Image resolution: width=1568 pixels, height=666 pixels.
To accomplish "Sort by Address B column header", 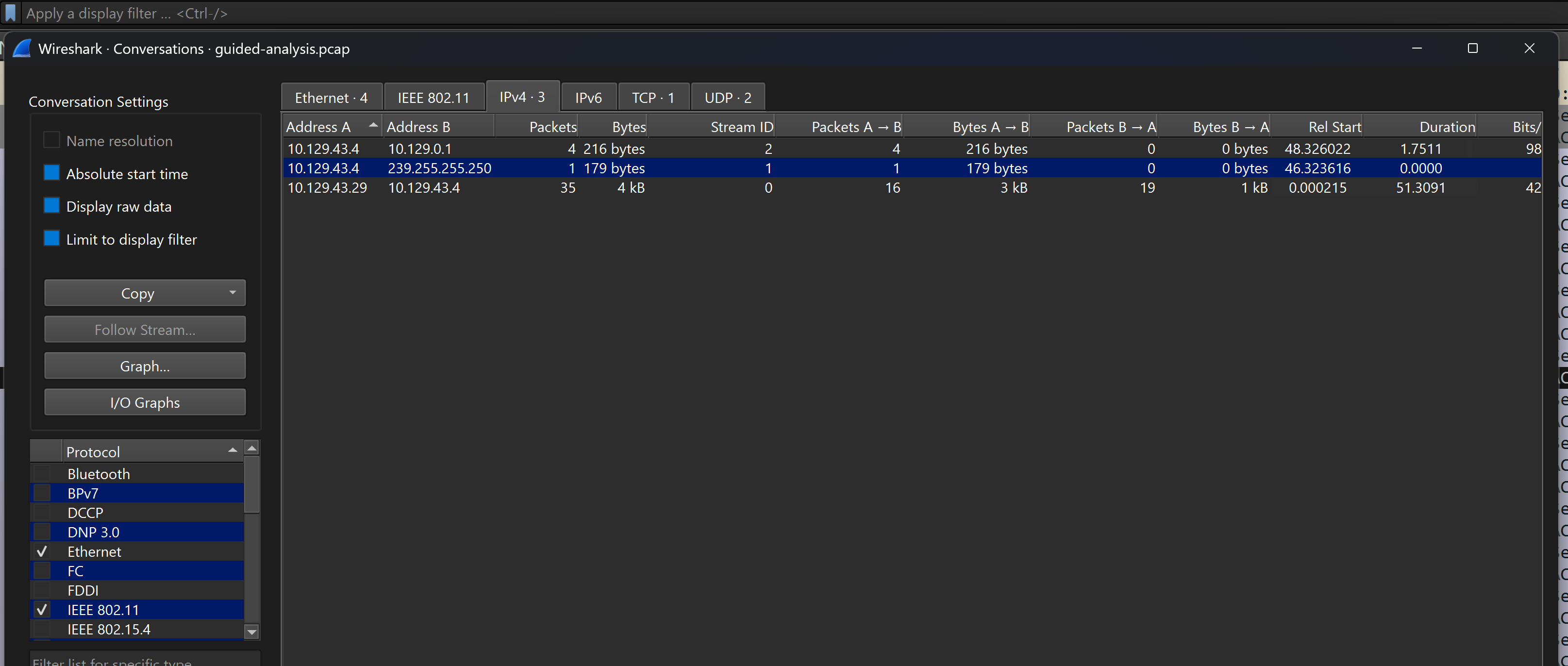I will tap(438, 127).
